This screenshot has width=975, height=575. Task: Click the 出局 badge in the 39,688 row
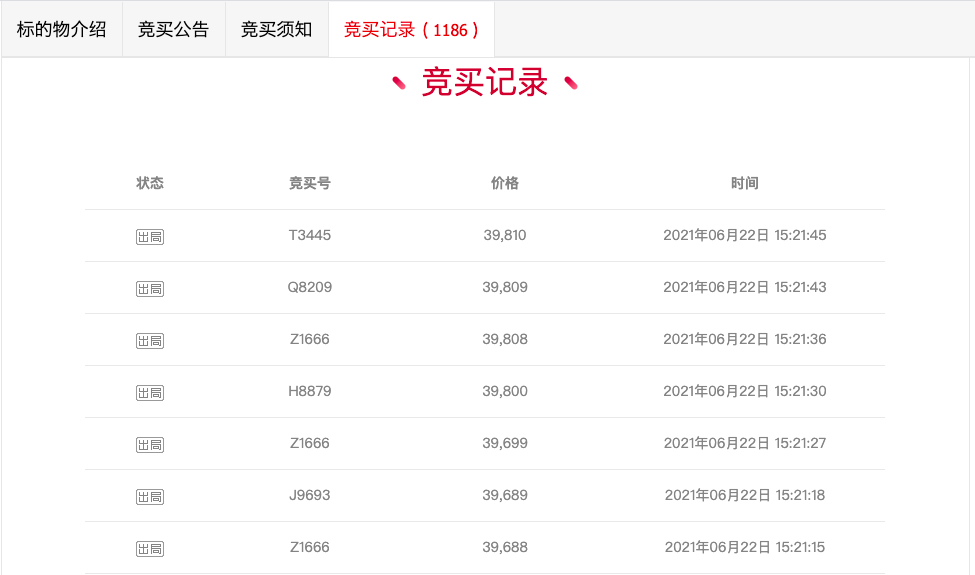(150, 549)
